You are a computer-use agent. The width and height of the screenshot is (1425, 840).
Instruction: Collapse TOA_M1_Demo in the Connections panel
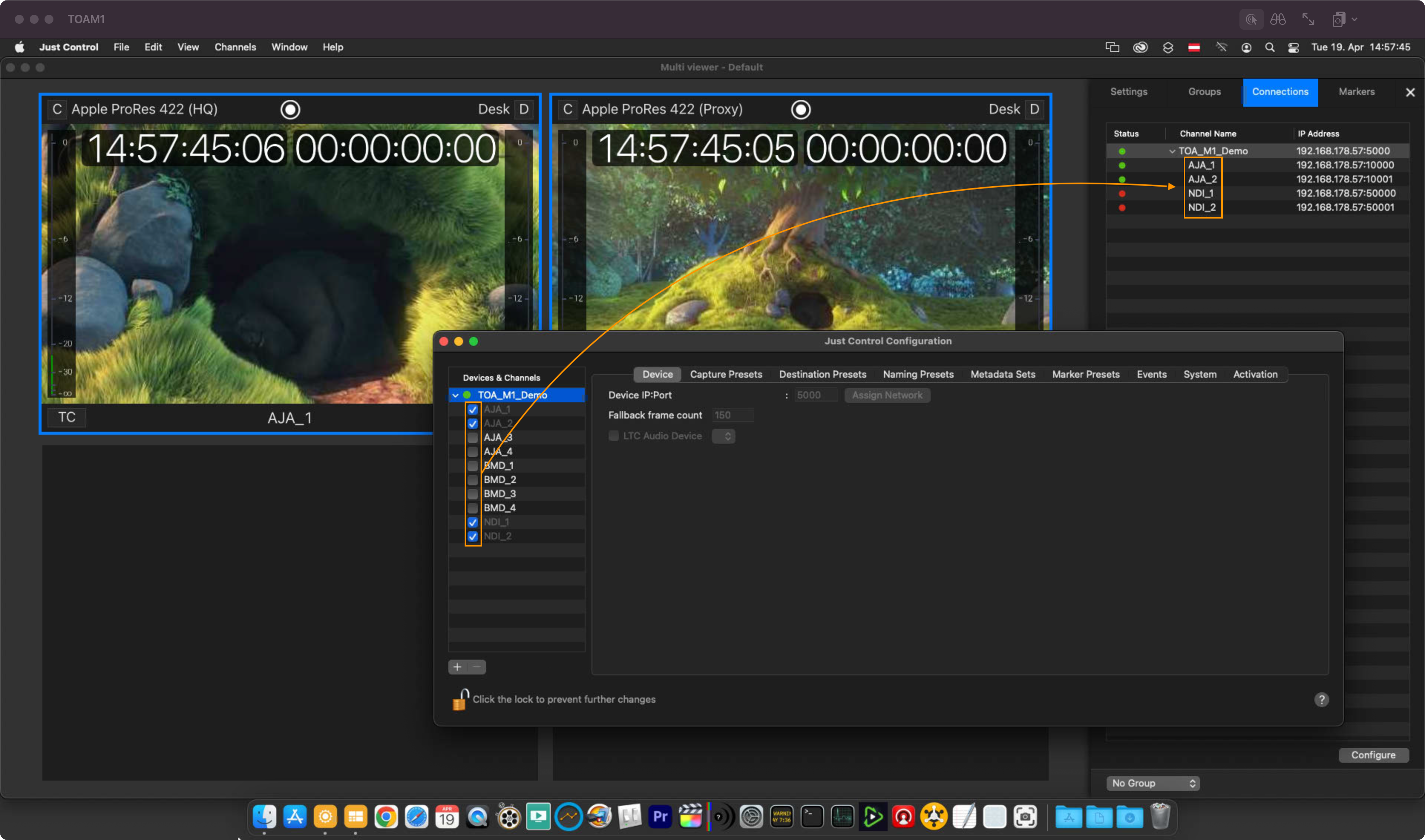tap(1172, 151)
